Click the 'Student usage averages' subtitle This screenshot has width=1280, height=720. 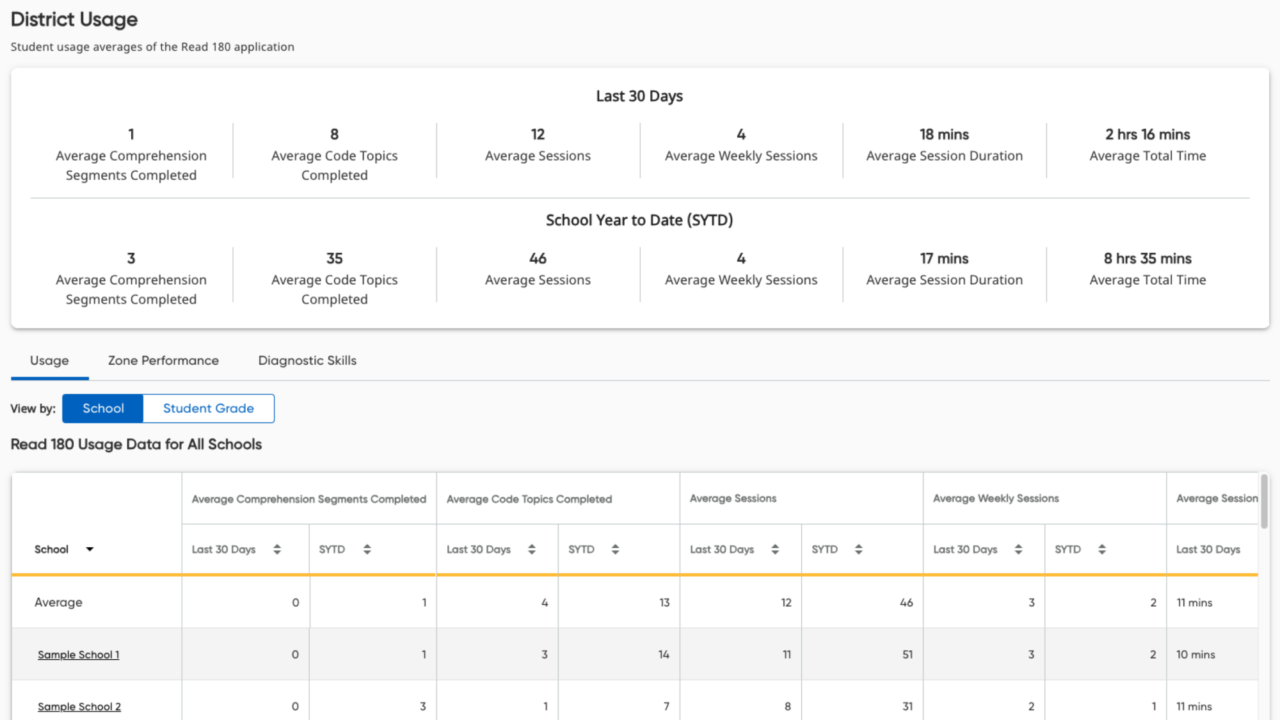152,47
